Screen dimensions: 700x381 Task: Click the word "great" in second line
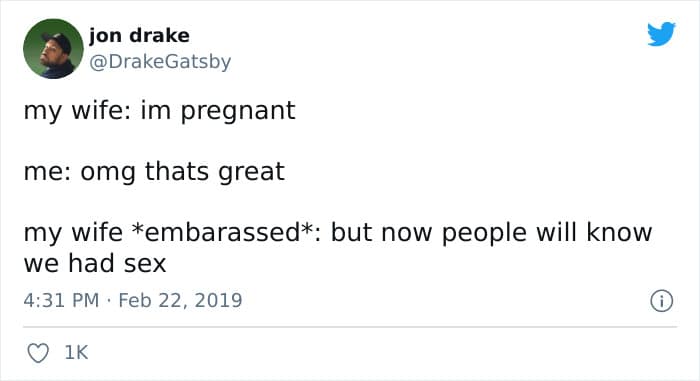(x=251, y=173)
